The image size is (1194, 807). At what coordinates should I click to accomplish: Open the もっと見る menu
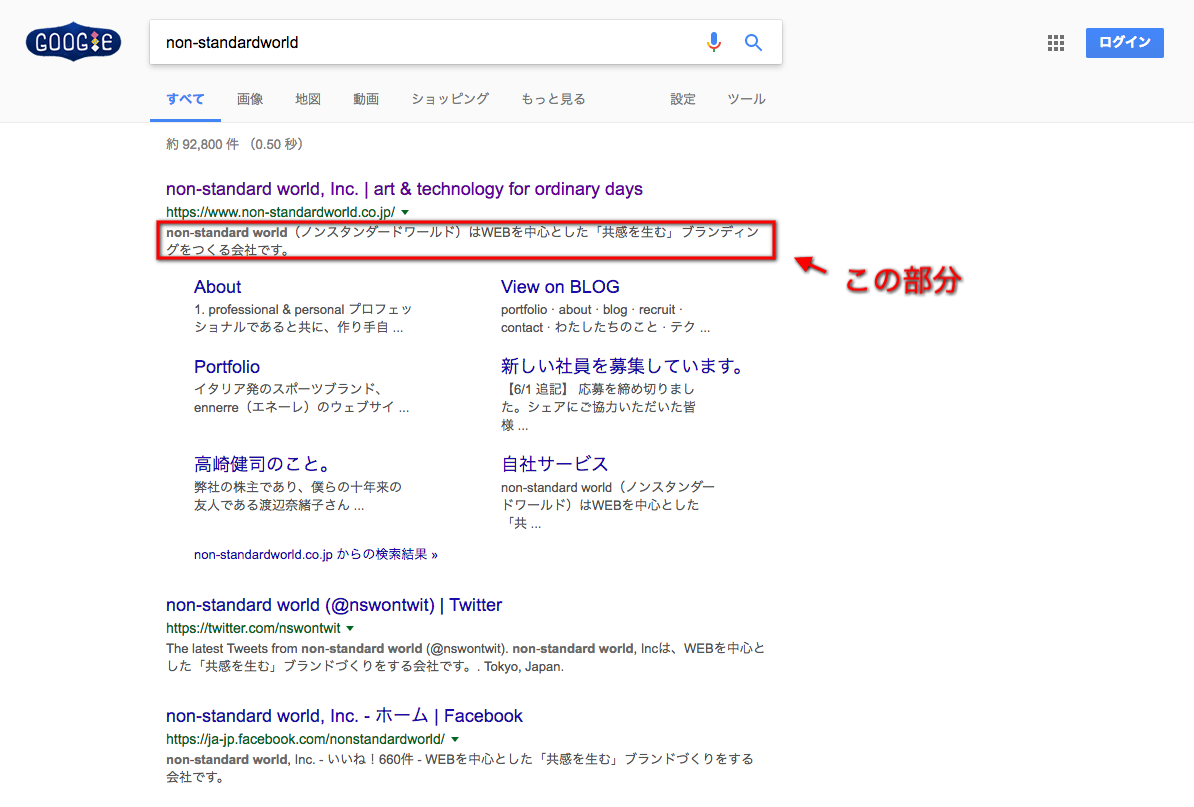pos(553,99)
